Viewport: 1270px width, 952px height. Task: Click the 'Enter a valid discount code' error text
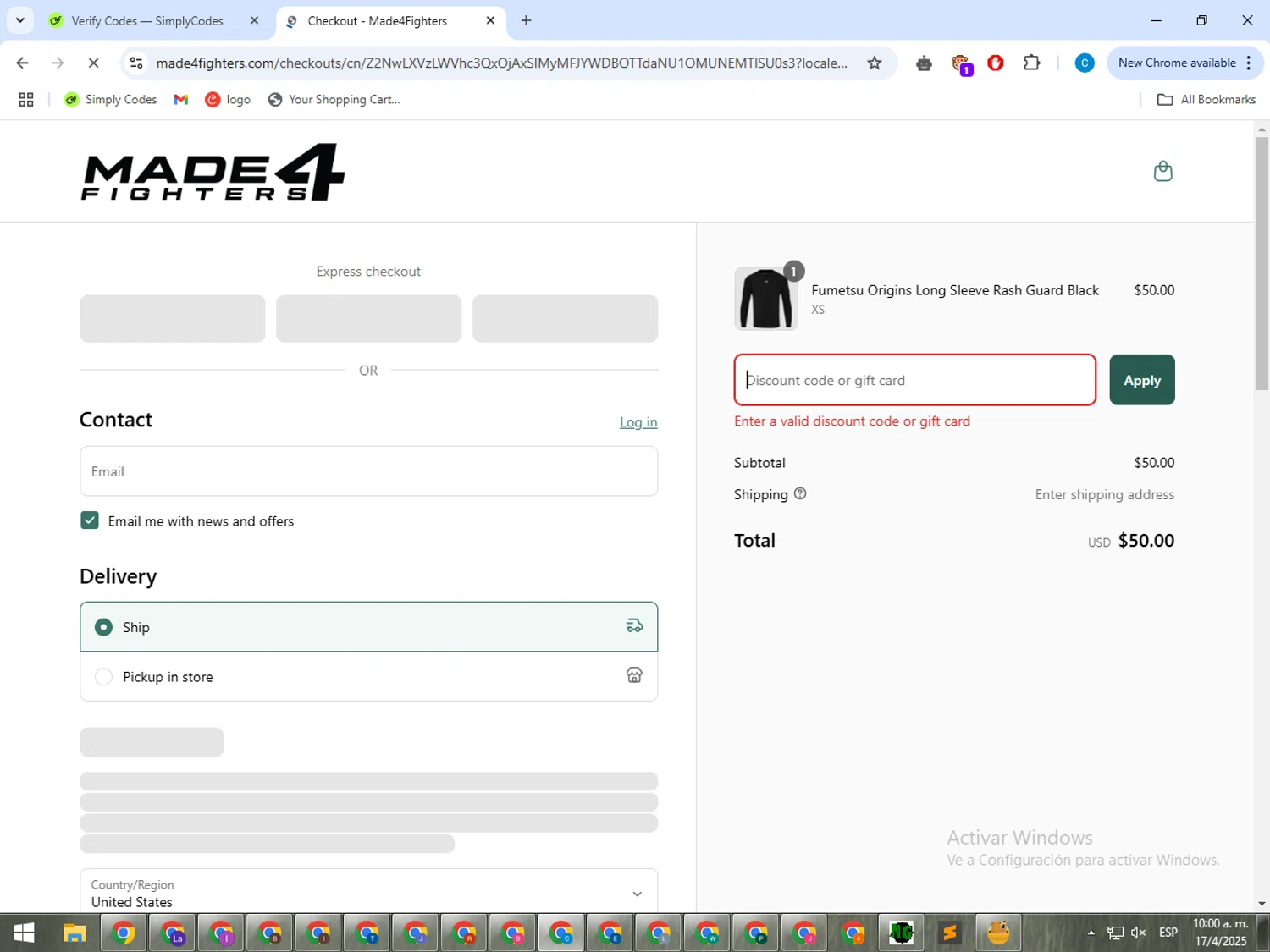(852, 421)
